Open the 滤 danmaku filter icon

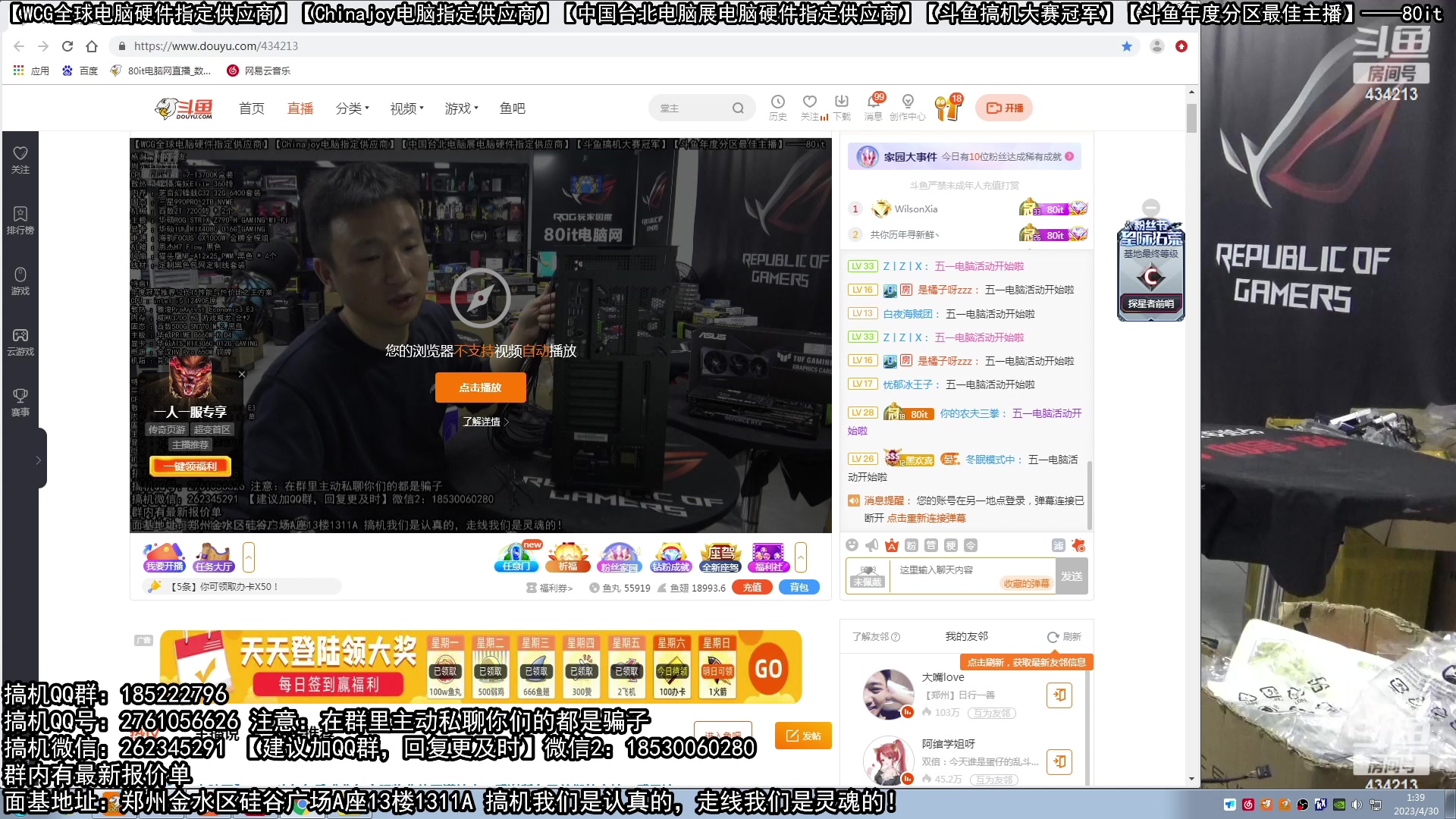pyautogui.click(x=1059, y=545)
